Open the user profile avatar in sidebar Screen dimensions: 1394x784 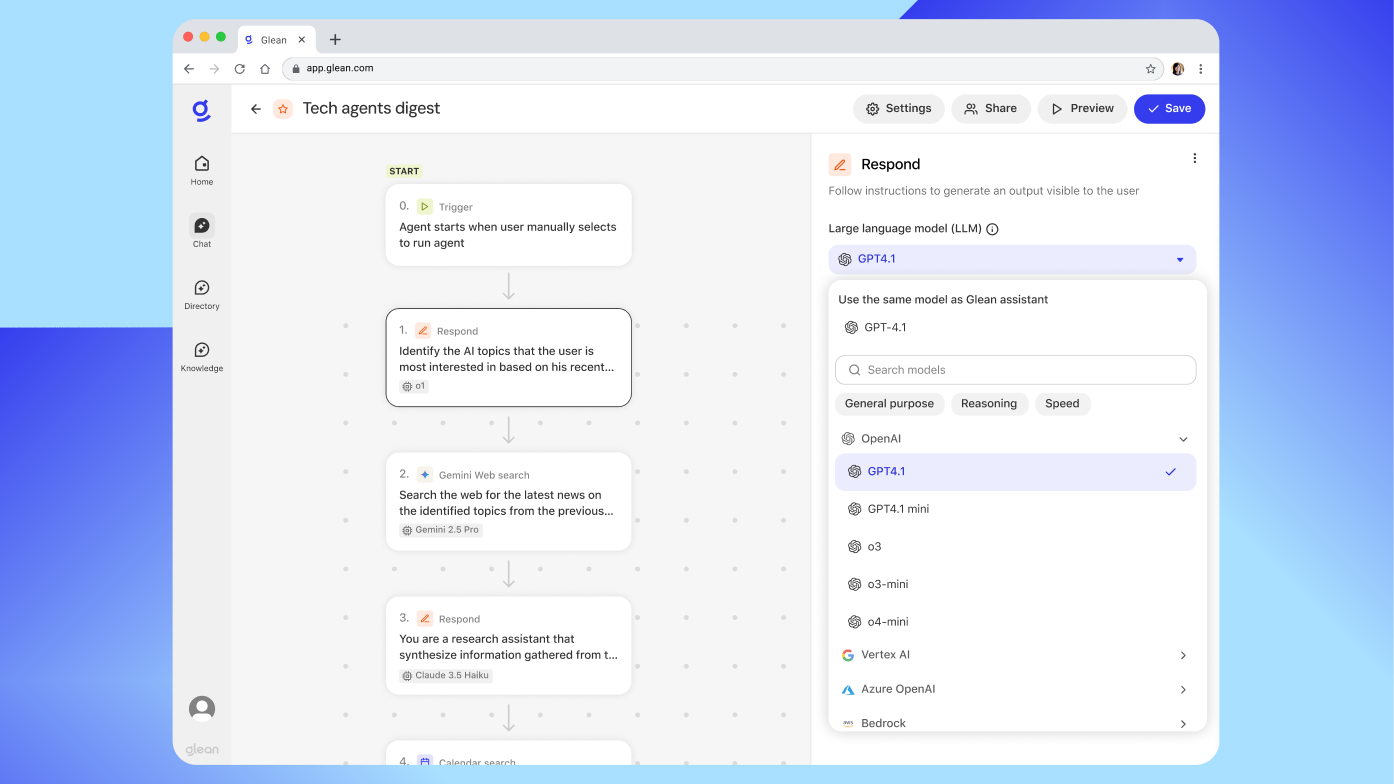[x=202, y=708]
